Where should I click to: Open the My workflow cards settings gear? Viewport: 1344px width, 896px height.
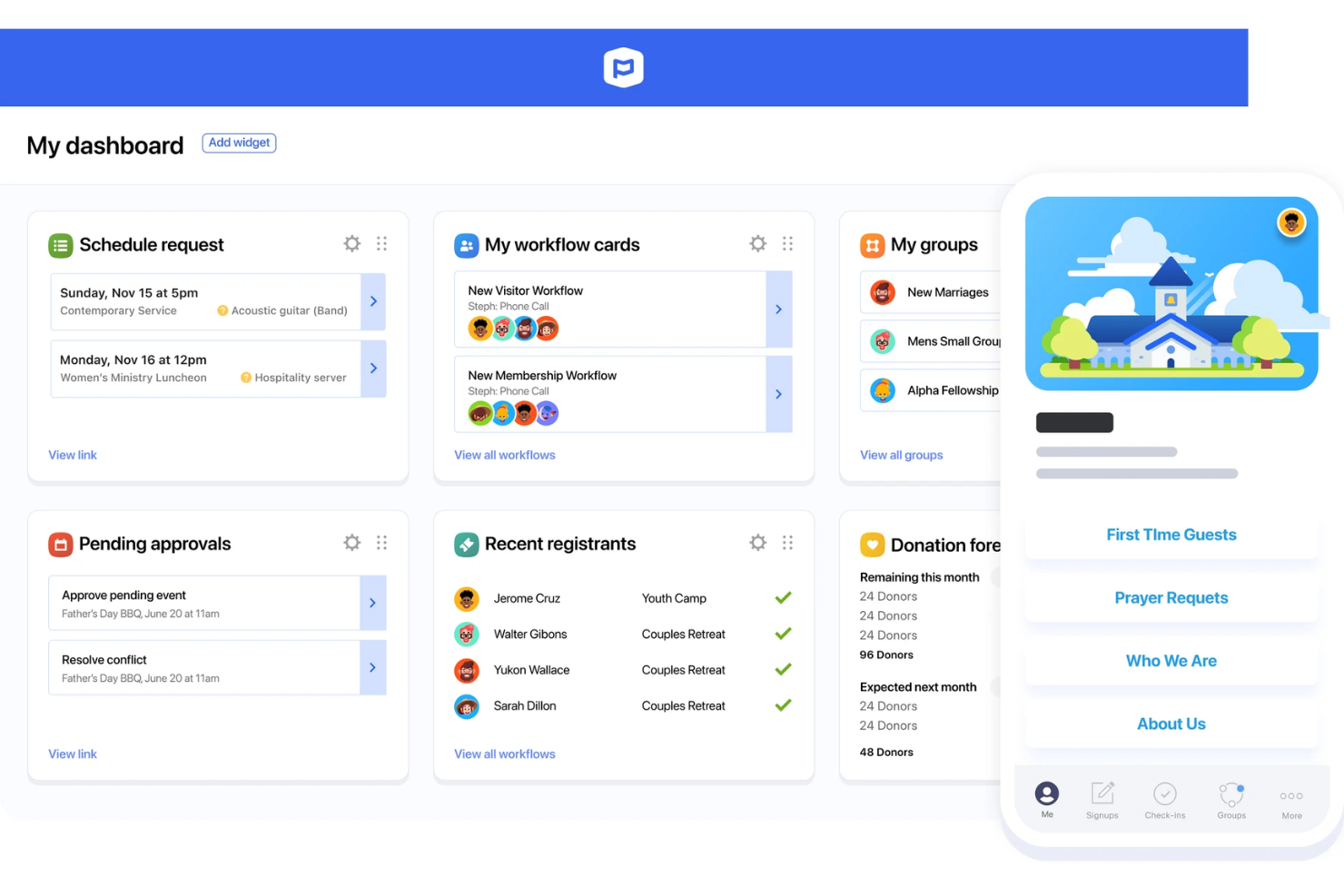757,243
